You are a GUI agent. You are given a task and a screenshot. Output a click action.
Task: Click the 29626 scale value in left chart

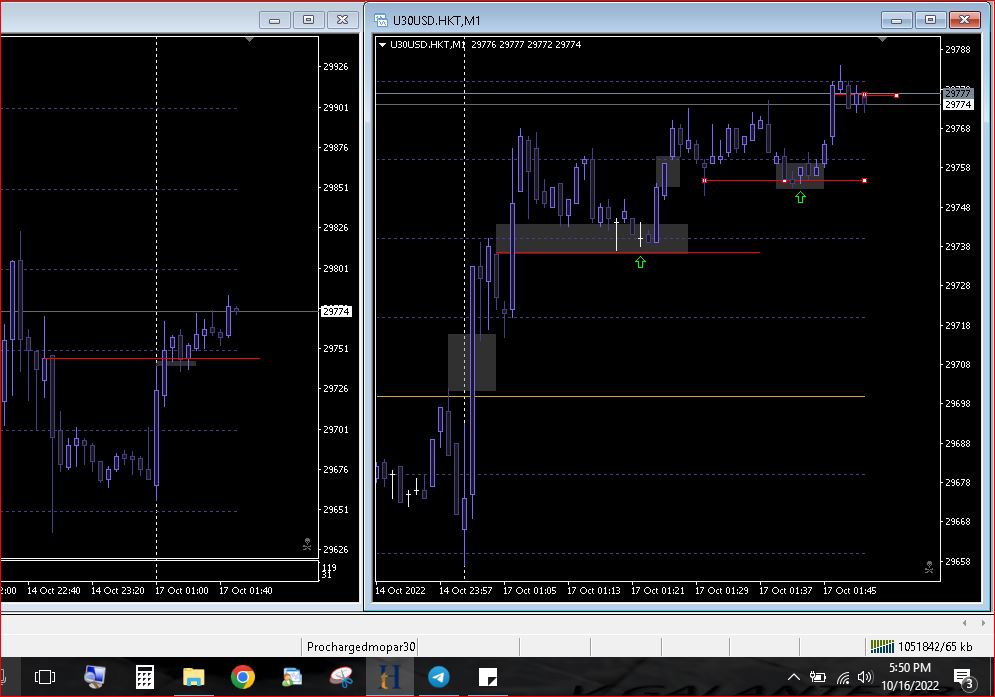point(336,550)
